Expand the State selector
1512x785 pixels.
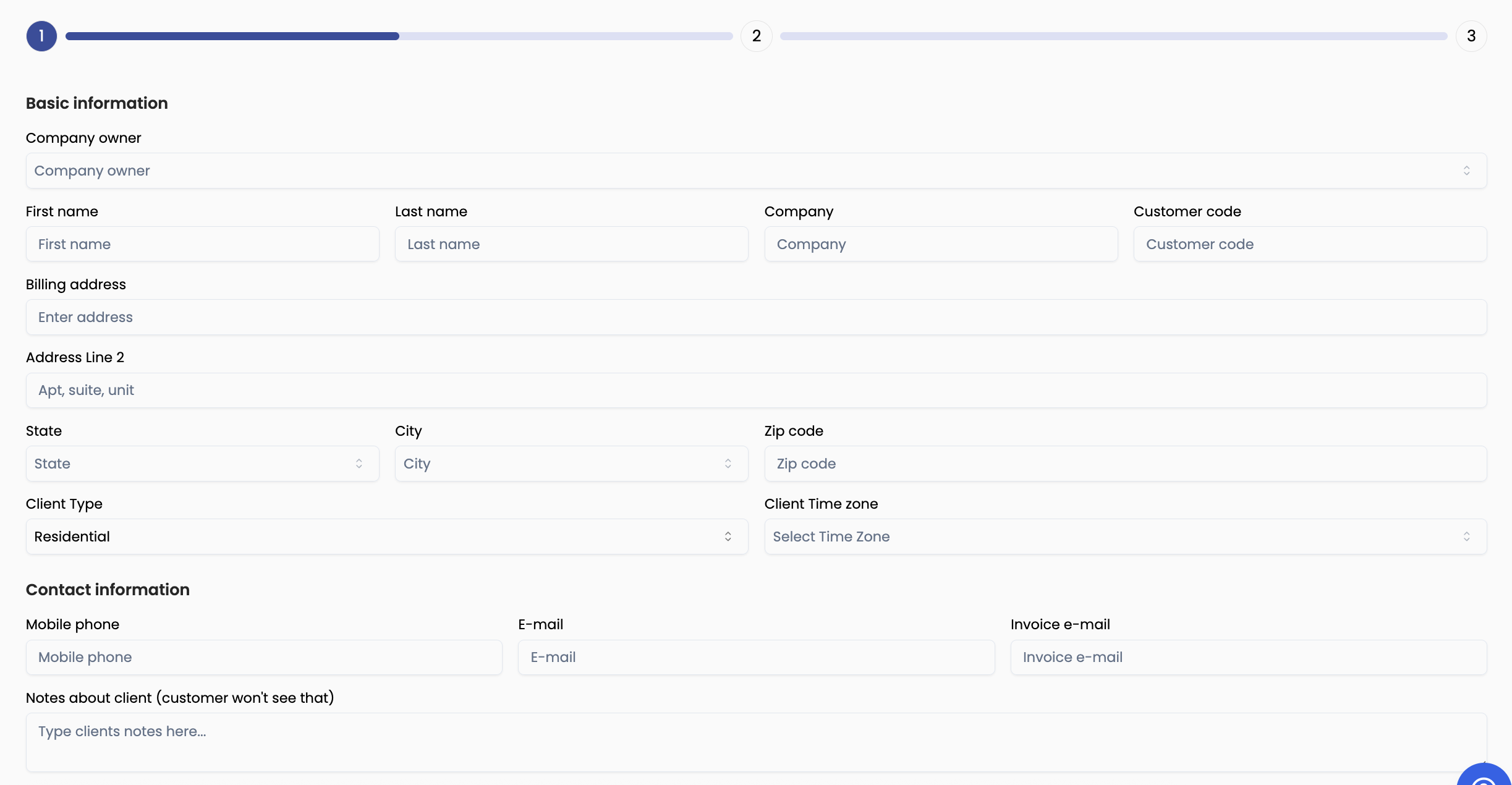click(x=202, y=463)
